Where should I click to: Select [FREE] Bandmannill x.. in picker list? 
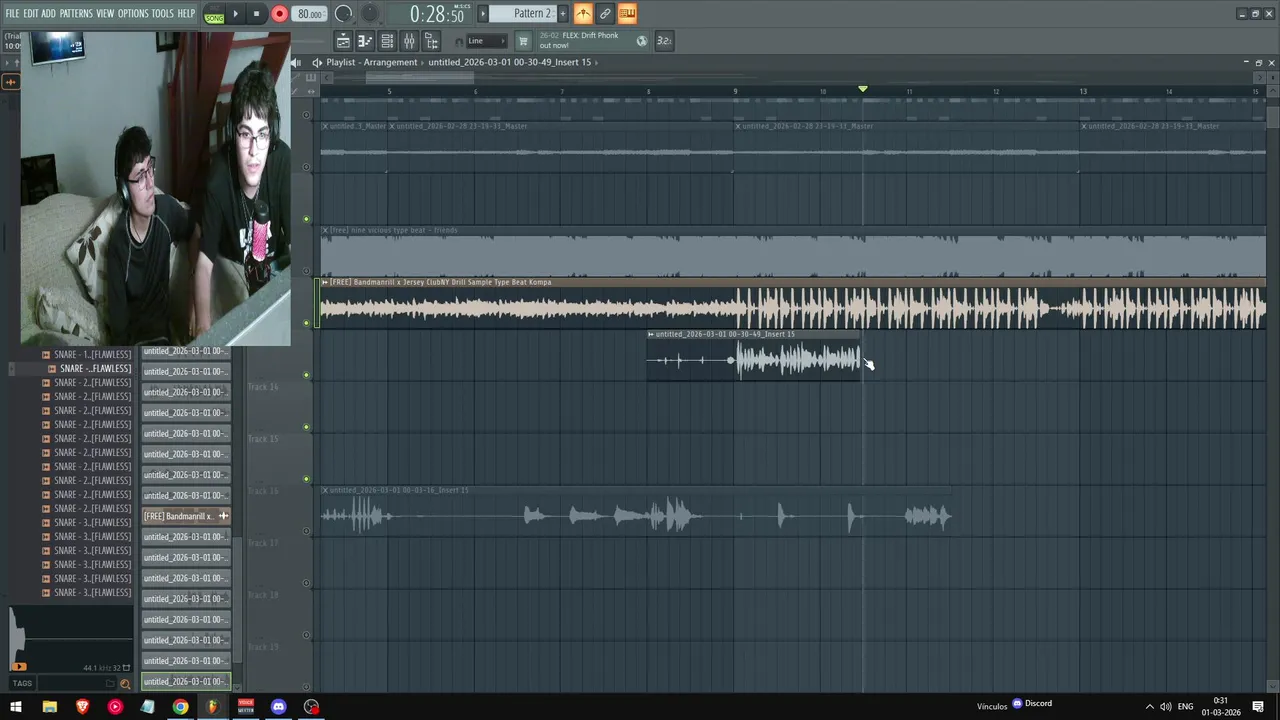(x=186, y=516)
